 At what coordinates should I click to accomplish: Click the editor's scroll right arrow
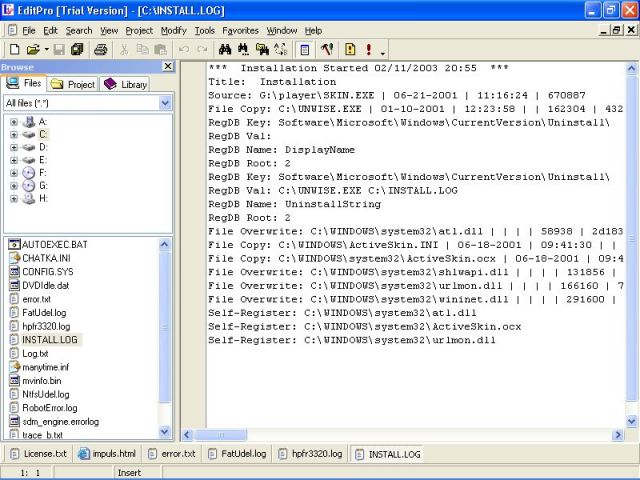coord(618,435)
